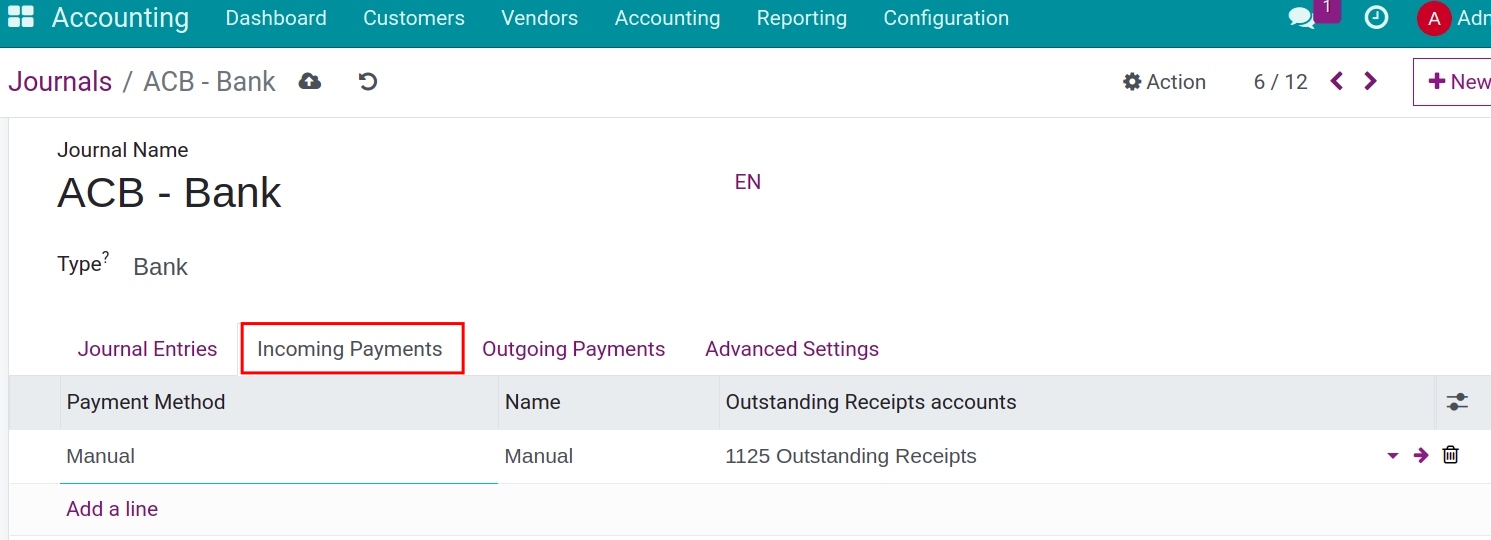Switch to the Outgoing Payments tab

574,349
